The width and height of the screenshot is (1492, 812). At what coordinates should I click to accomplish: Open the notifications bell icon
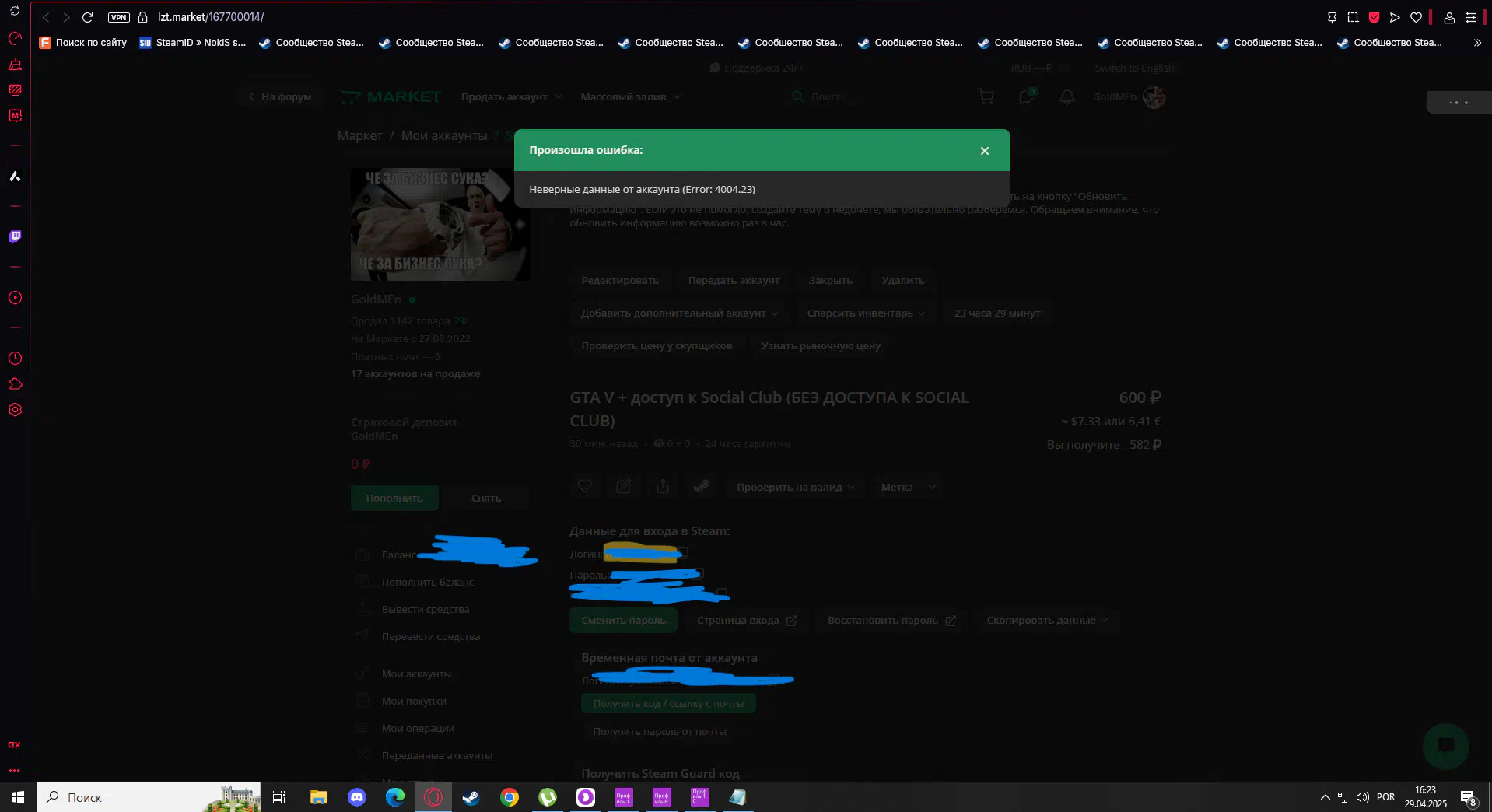(1067, 96)
